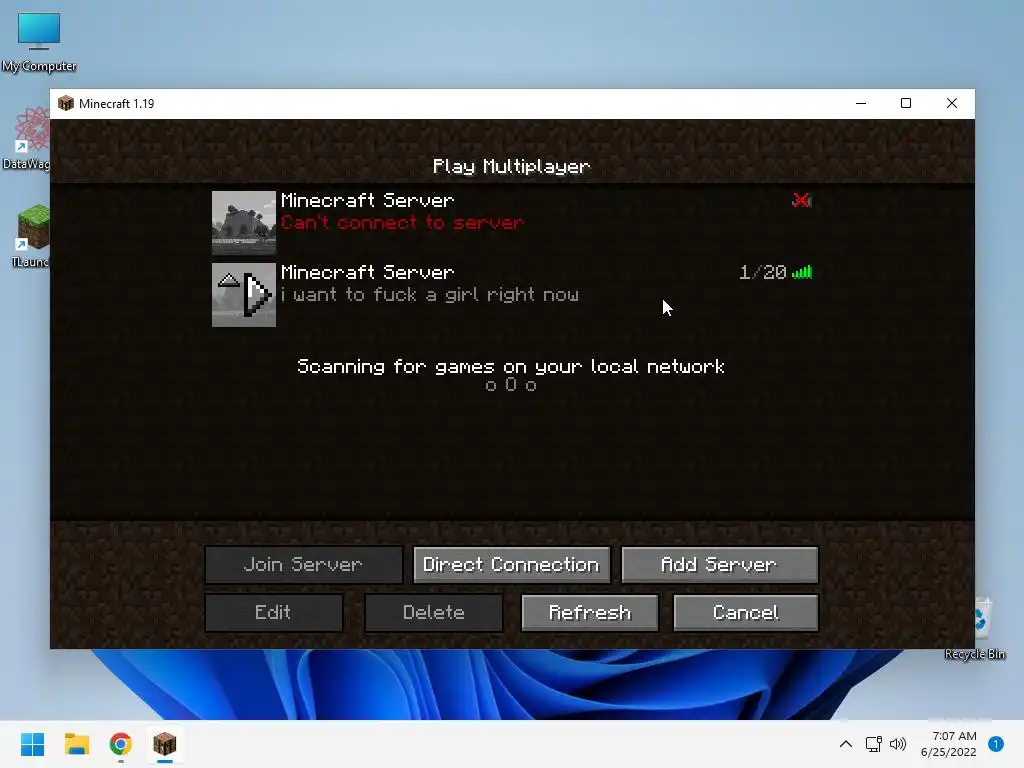Select first "Minecraft Server" entry title
The width and height of the screenshot is (1024, 768).
coord(367,200)
